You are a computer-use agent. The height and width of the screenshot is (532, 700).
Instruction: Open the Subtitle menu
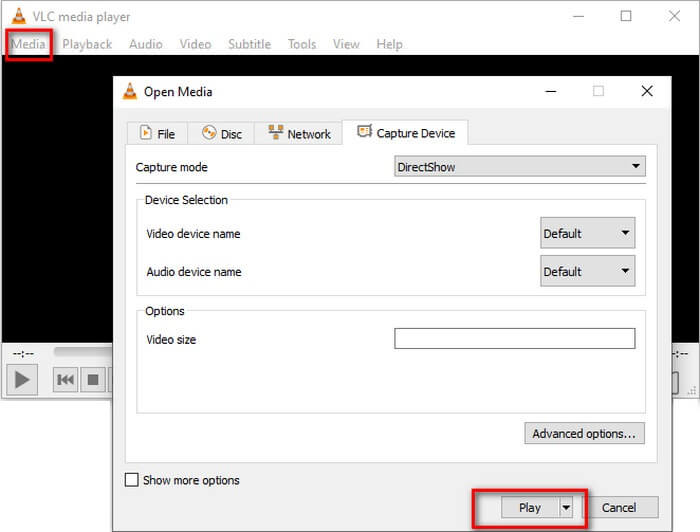[249, 44]
